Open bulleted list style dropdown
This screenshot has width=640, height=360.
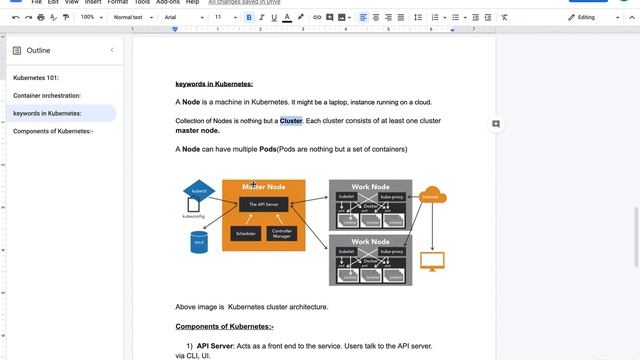tap(465, 18)
